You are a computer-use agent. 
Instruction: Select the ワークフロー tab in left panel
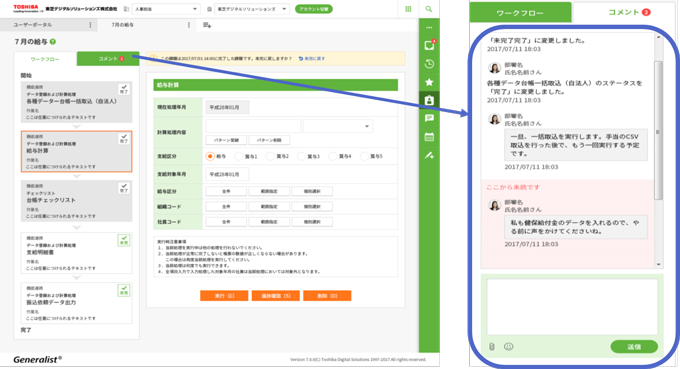click(45, 59)
